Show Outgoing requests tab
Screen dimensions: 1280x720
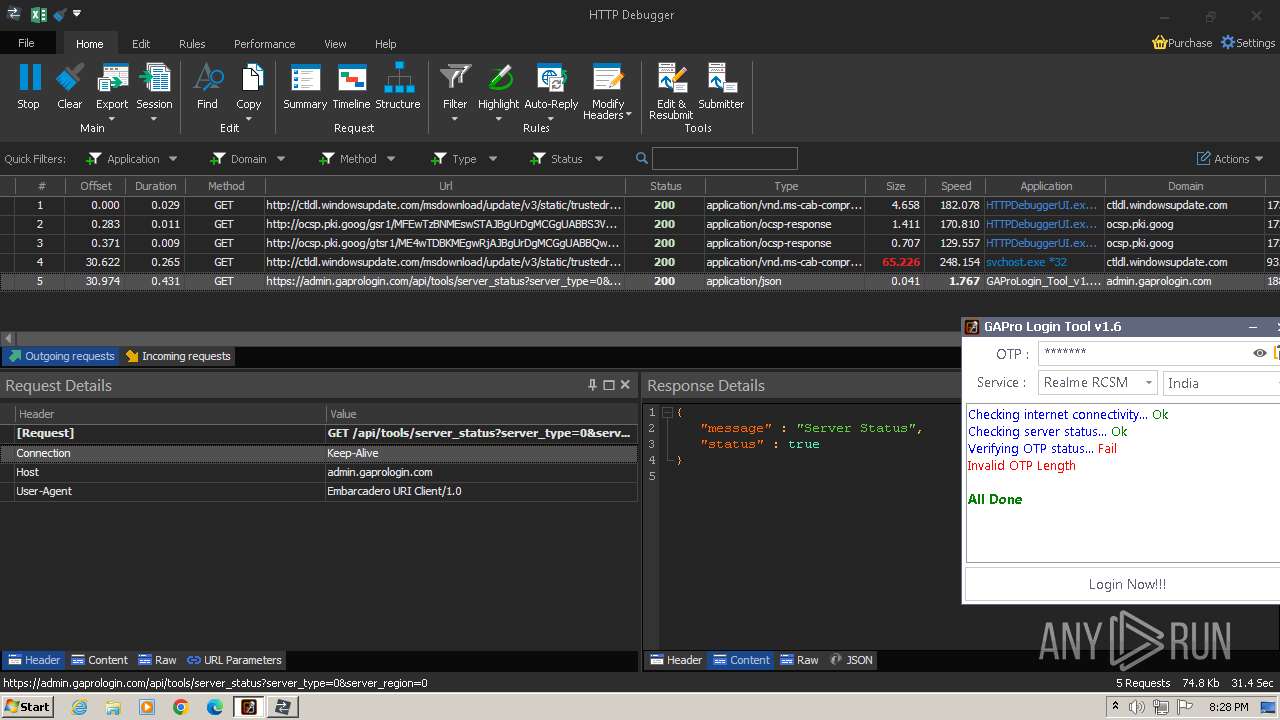pos(61,356)
